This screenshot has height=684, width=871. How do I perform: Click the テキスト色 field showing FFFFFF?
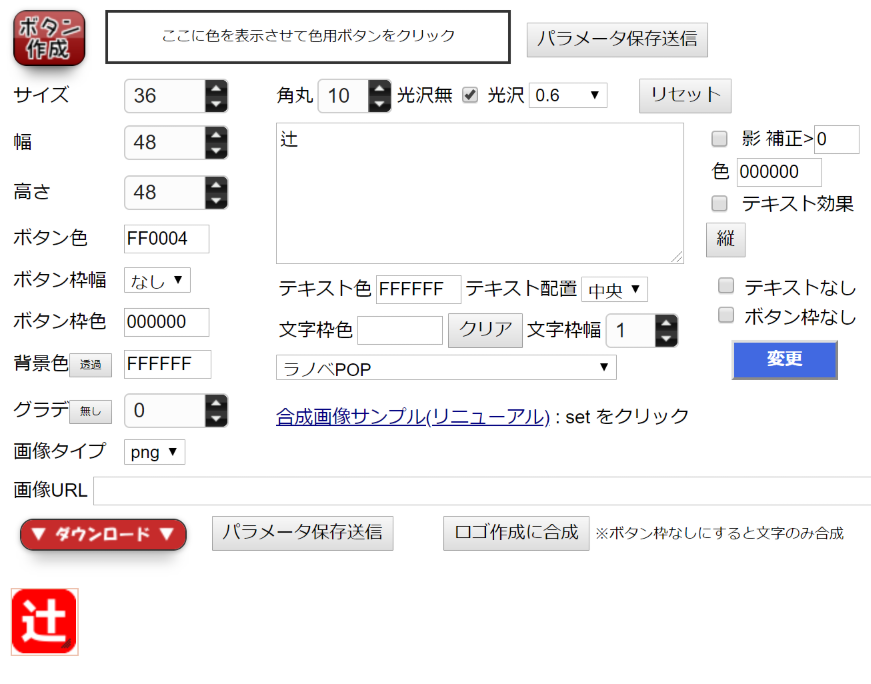[x=418, y=289]
